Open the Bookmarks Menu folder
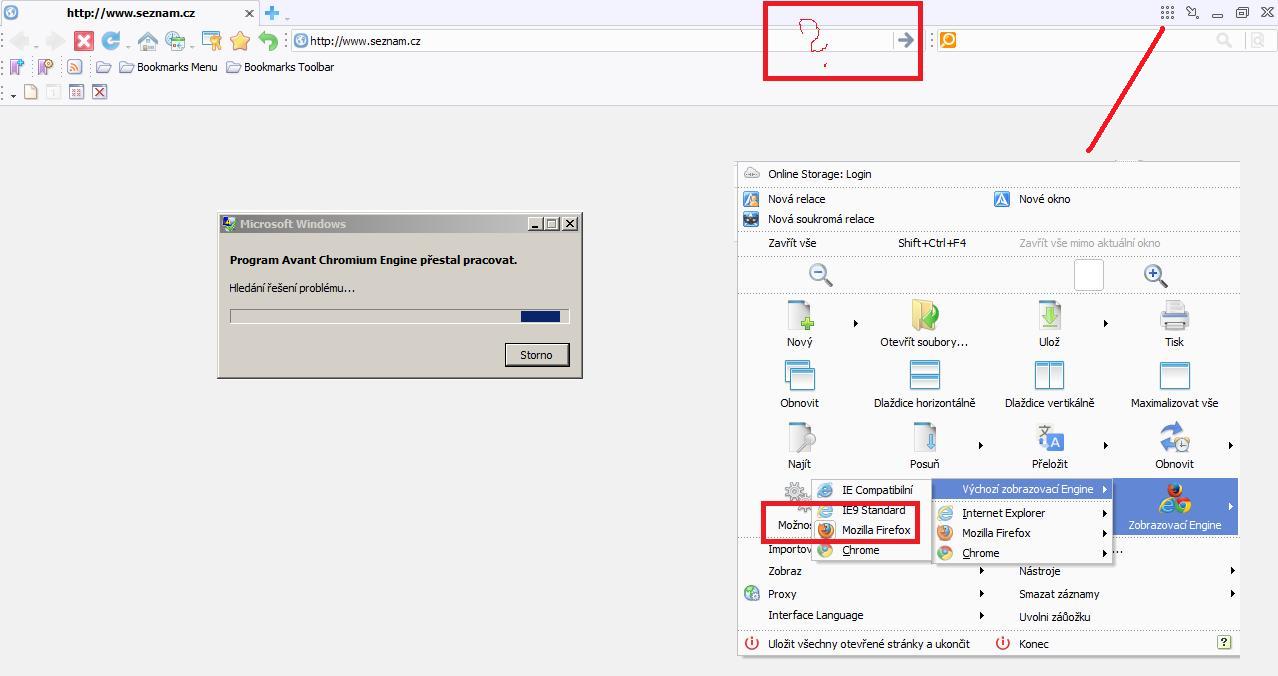 pyautogui.click(x=168, y=67)
